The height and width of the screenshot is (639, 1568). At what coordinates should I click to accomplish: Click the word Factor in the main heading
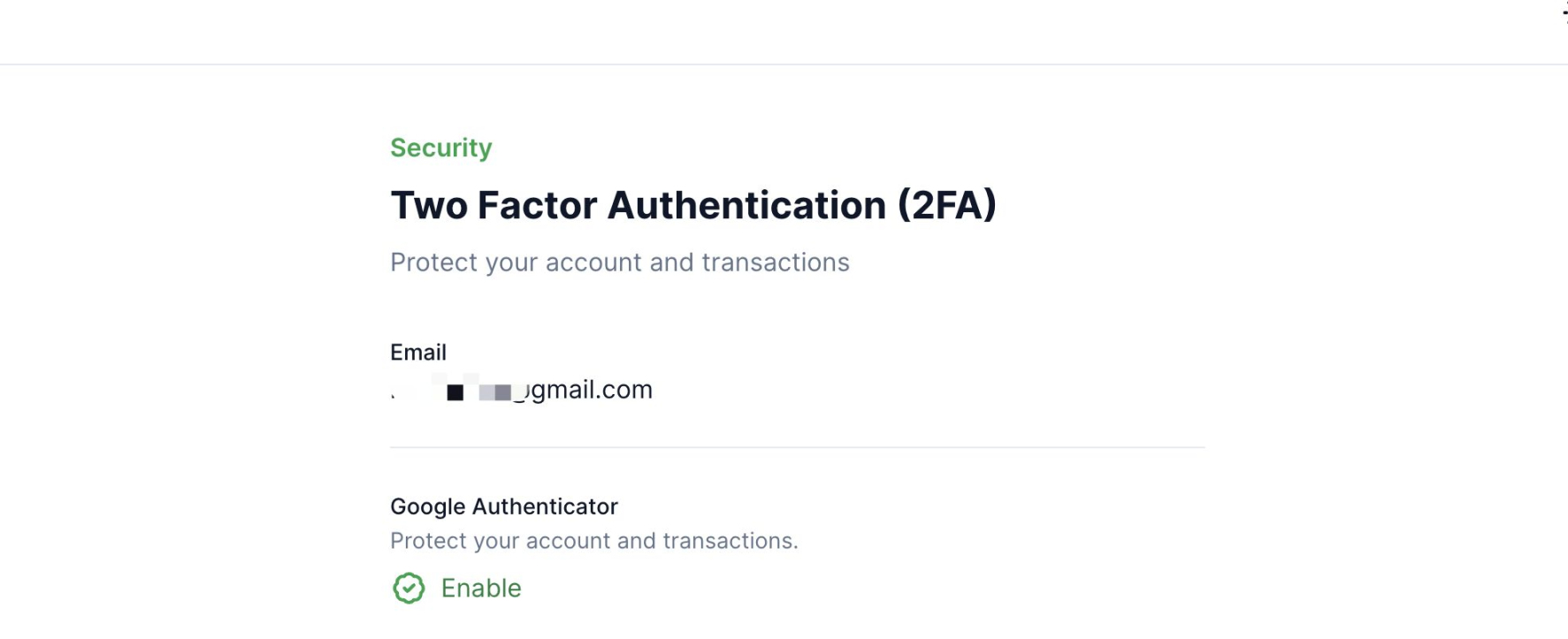point(538,205)
